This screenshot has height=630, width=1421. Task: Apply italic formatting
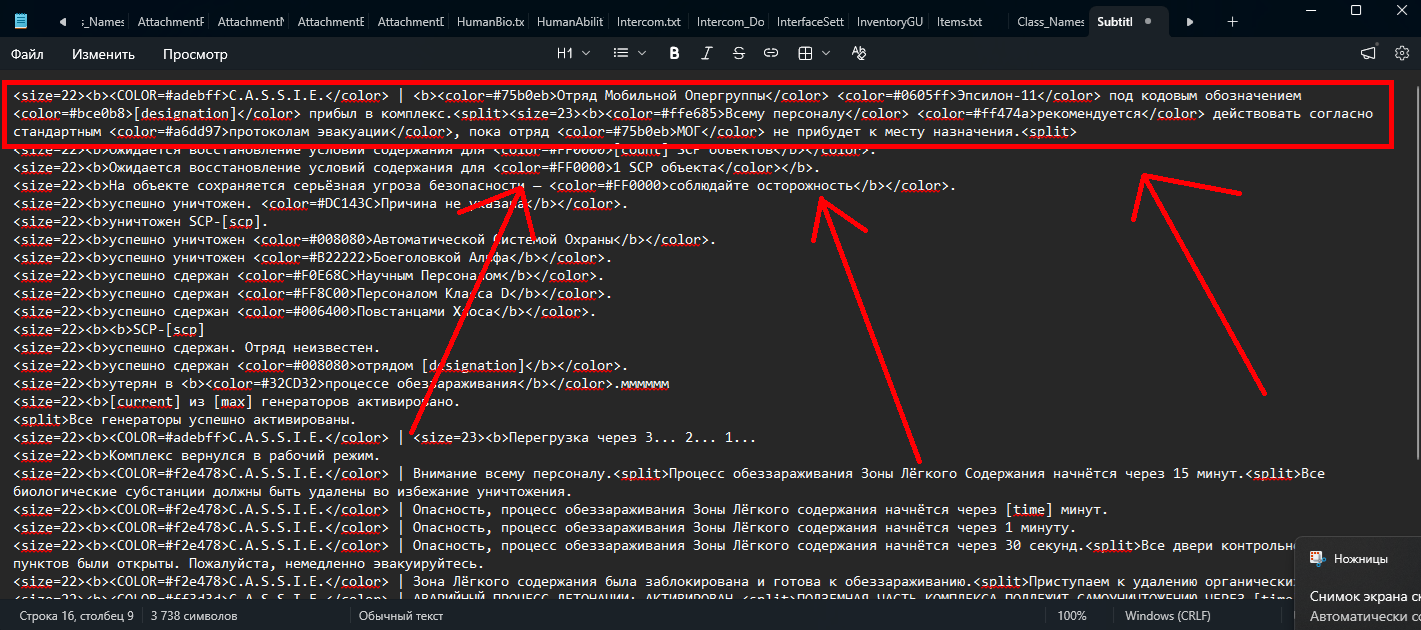[707, 53]
